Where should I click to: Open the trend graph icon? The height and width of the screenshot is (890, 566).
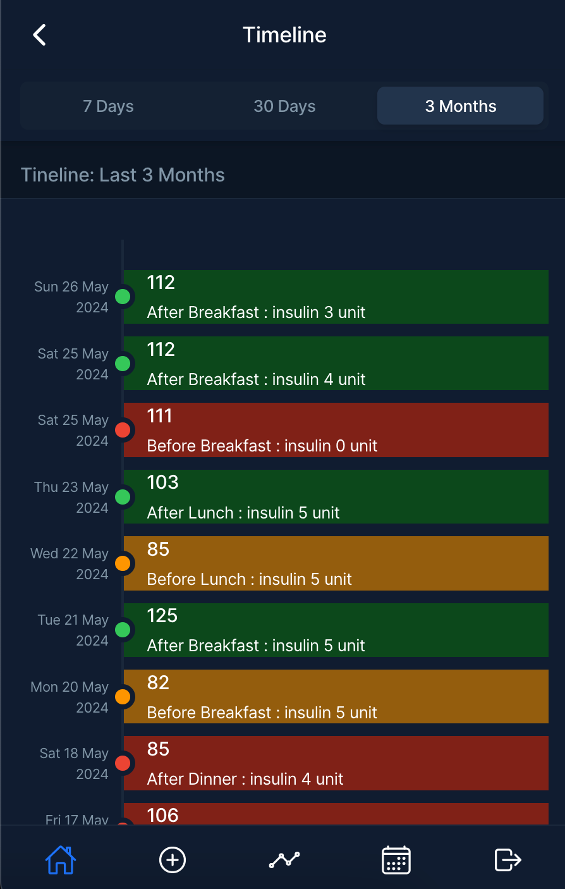(284, 859)
